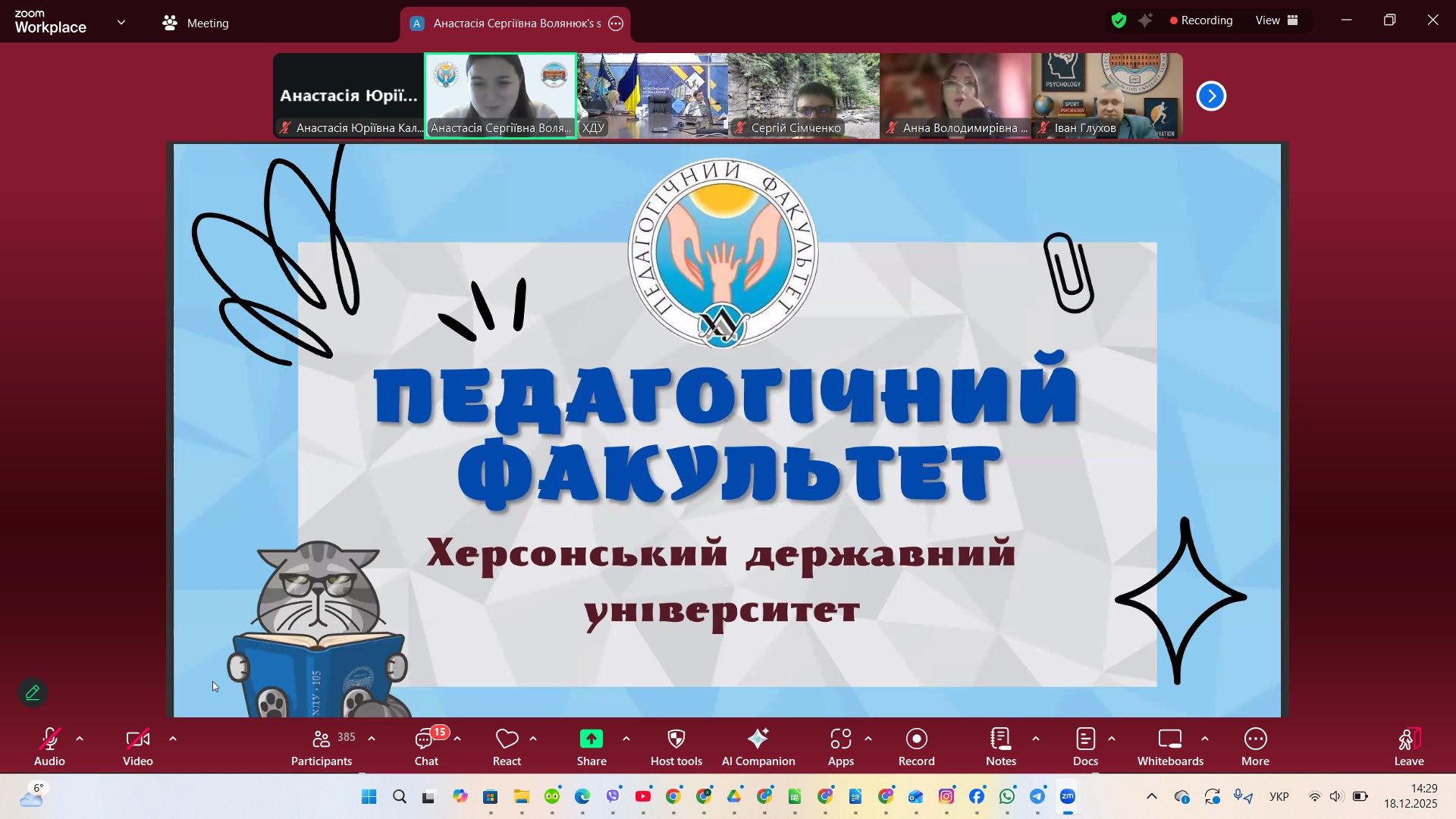
Task: Click the Record button in the toolbar
Action: (916, 747)
